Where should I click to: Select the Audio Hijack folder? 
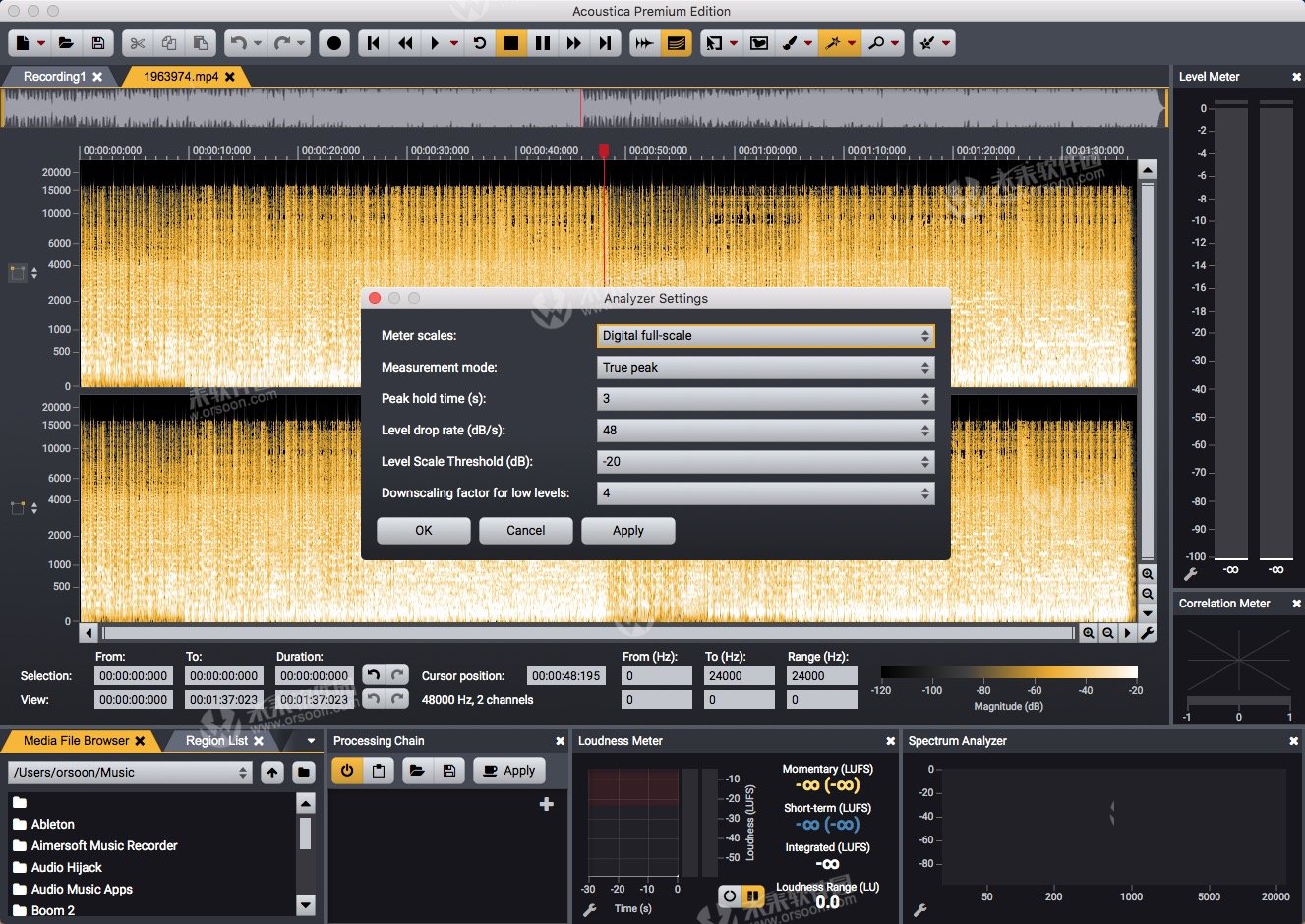[x=67, y=868]
